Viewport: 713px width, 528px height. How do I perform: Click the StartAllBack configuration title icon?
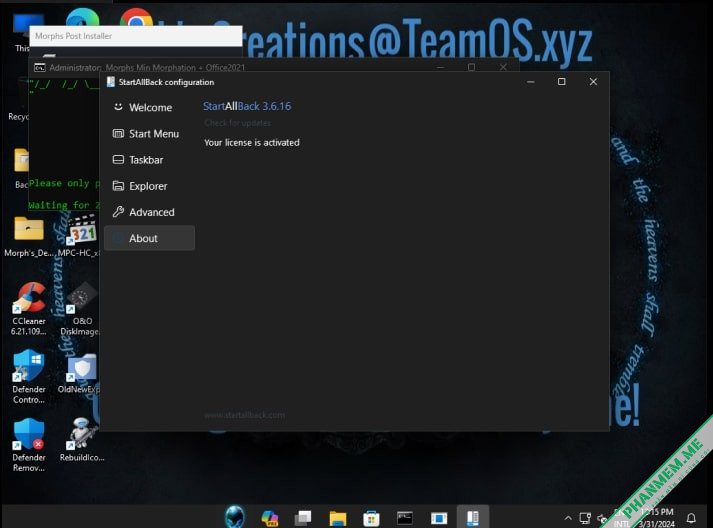[x=110, y=82]
